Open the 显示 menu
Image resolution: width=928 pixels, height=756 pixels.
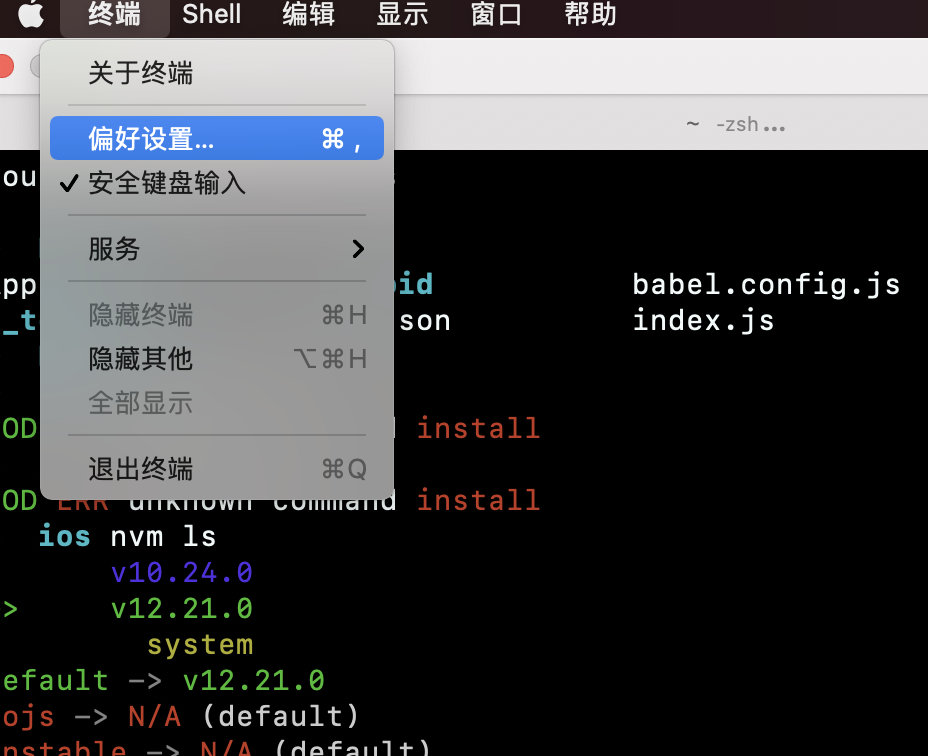402,14
